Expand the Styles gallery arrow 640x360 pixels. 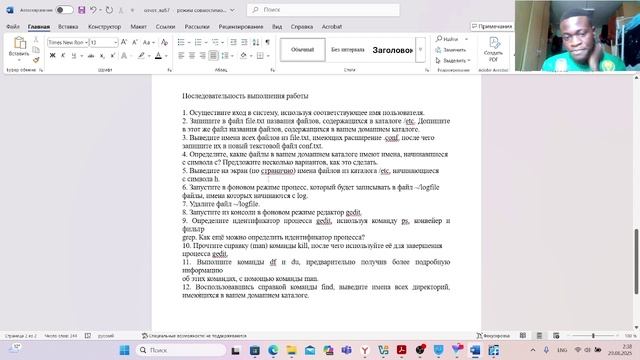tap(420, 50)
